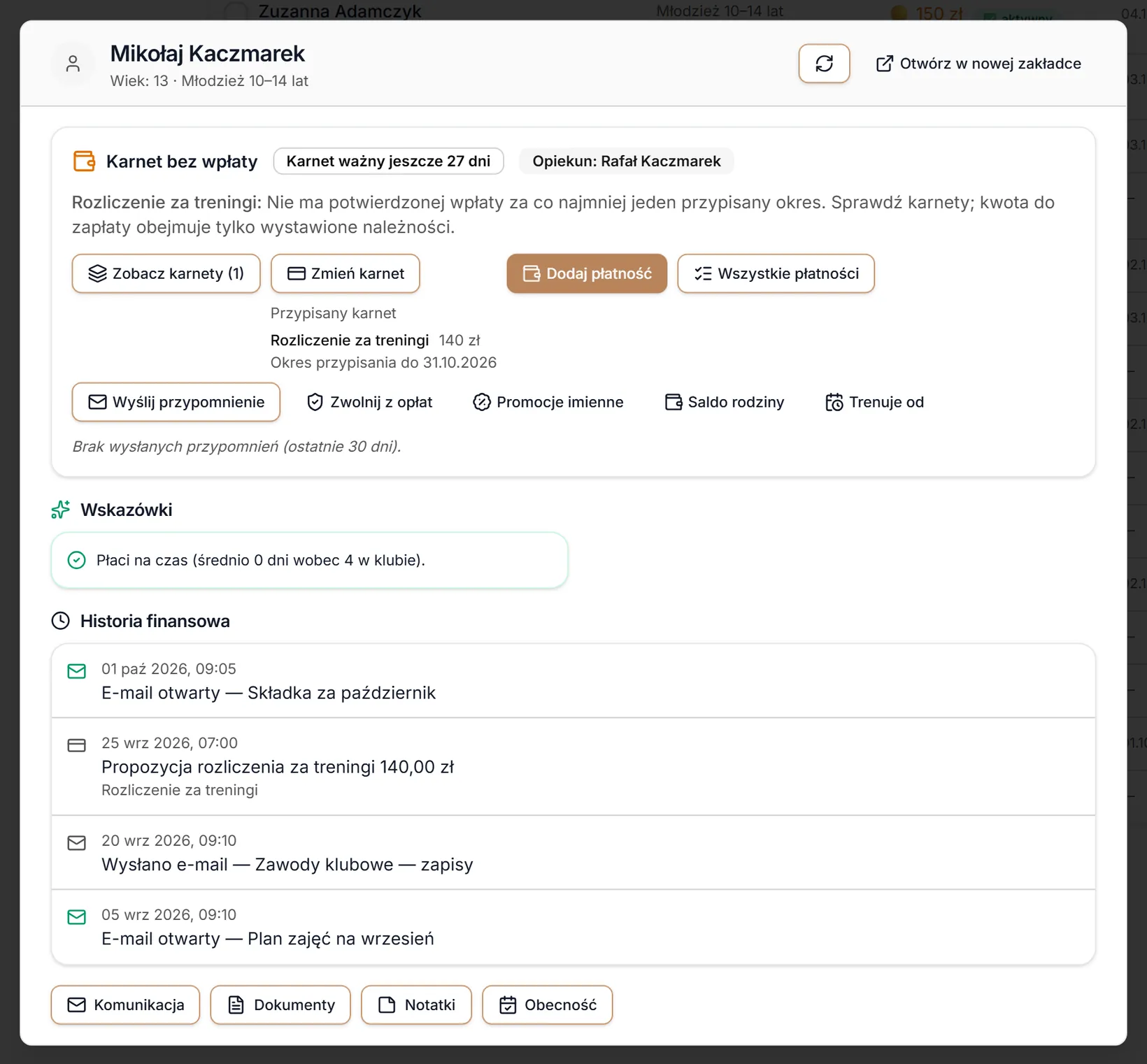Click the 'Opiekun: Rafał Kaczmarek' badge

coord(626,161)
